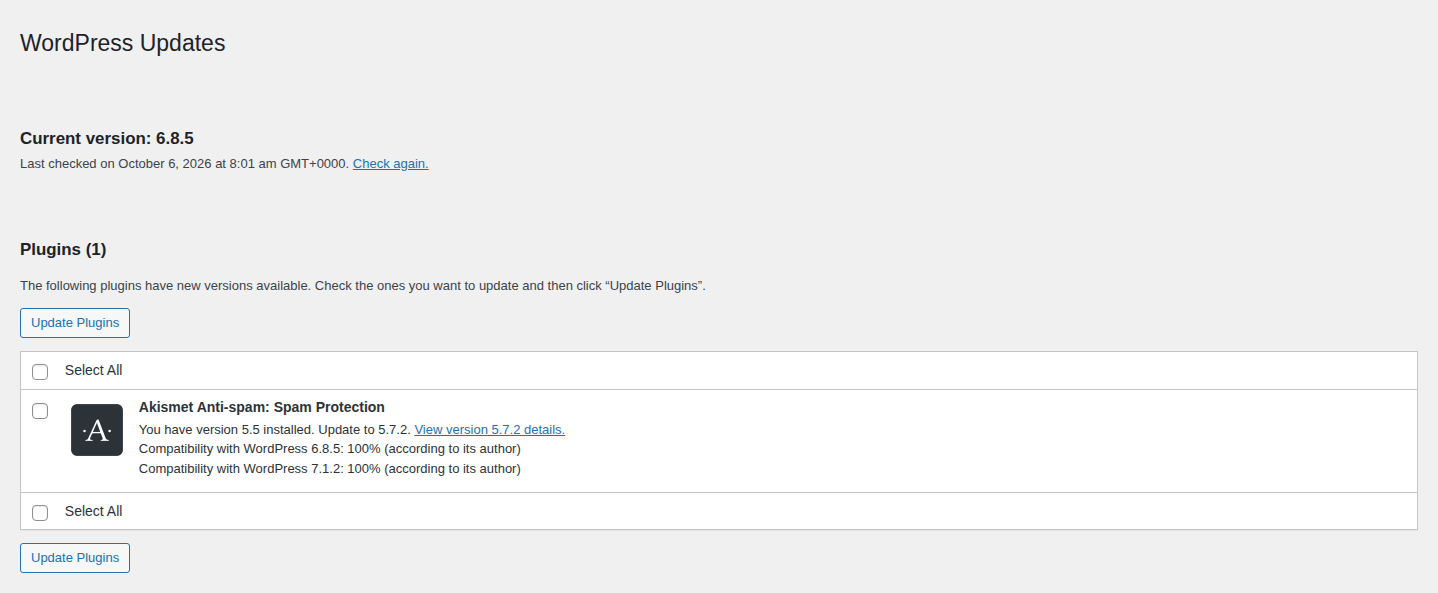Open View version 5.7.2 details link
This screenshot has width=1438, height=593.
(x=490, y=430)
